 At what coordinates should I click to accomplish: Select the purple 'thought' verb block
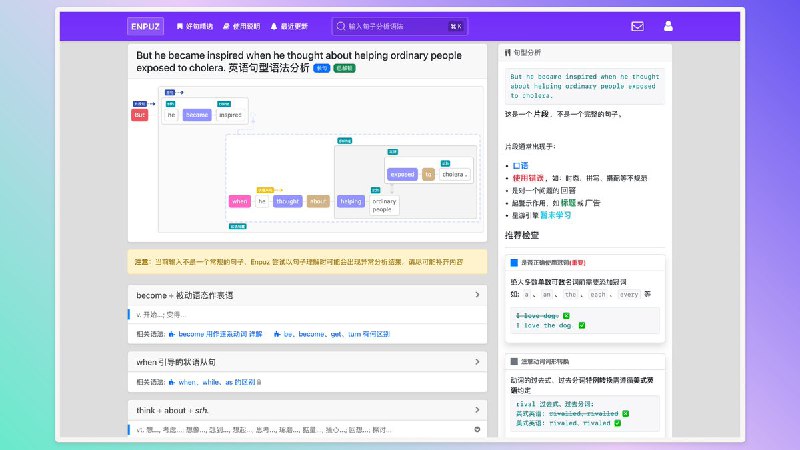tap(288, 201)
